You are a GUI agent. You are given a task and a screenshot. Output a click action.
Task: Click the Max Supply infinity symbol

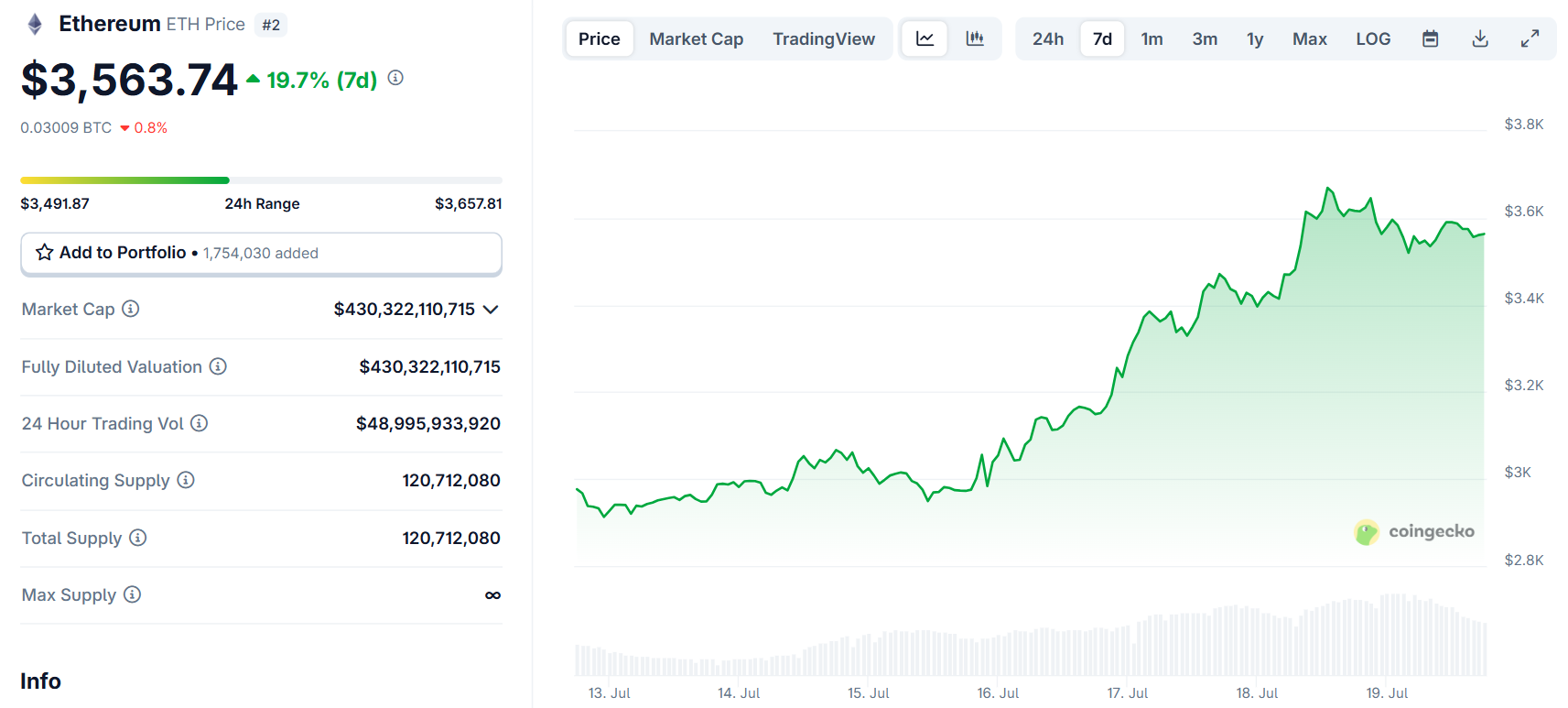(x=492, y=595)
